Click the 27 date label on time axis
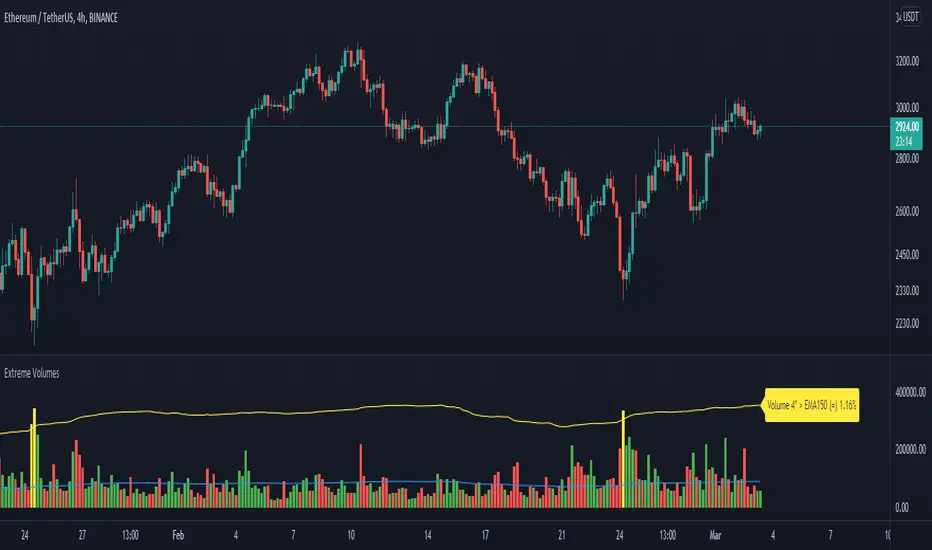The image size is (932, 550). pos(86,534)
